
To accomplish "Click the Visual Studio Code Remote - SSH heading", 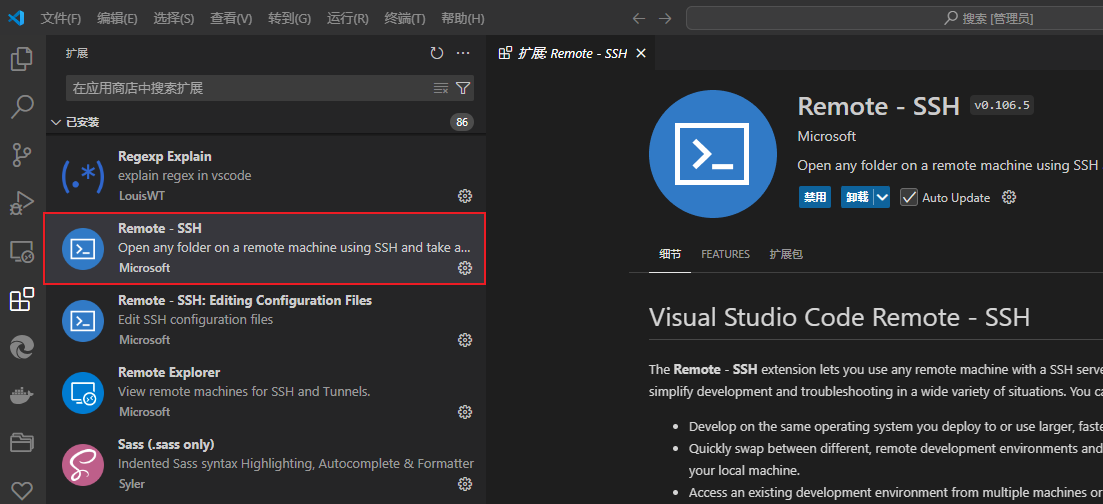I will click(839, 317).
